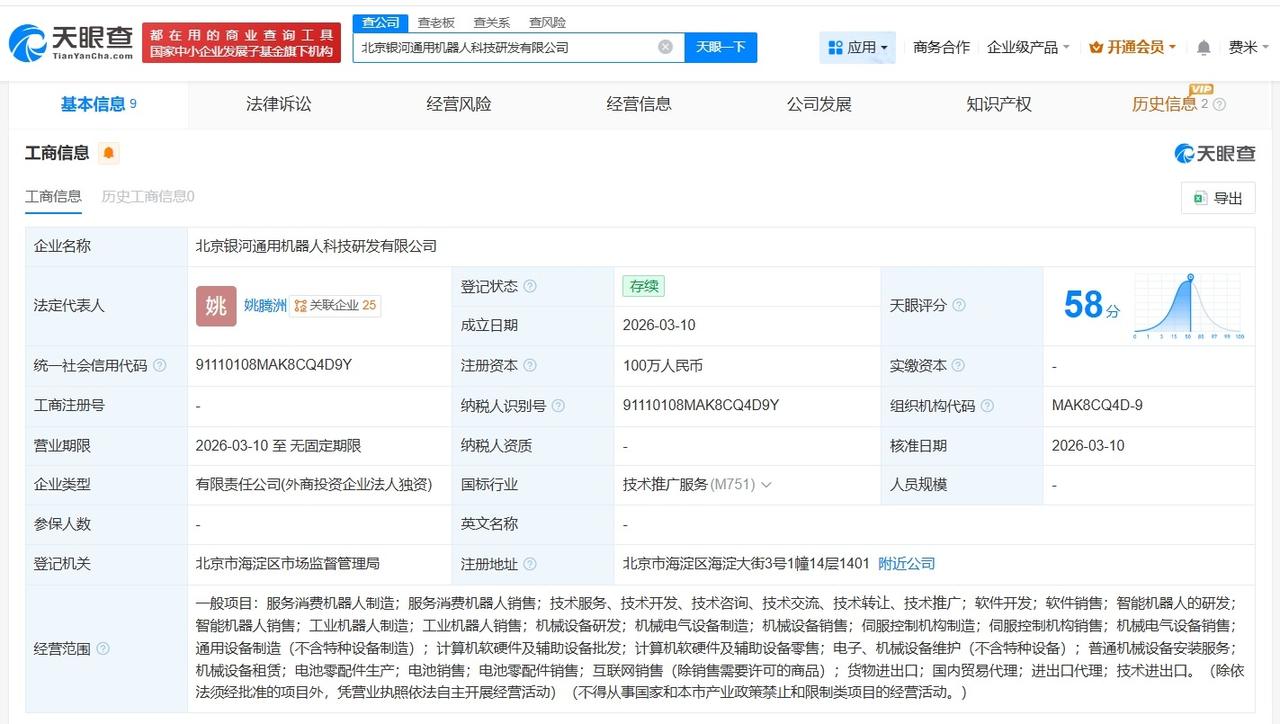Expand the 技术推广服务(M751) industry chevron
The height and width of the screenshot is (724, 1280).
click(x=765, y=485)
